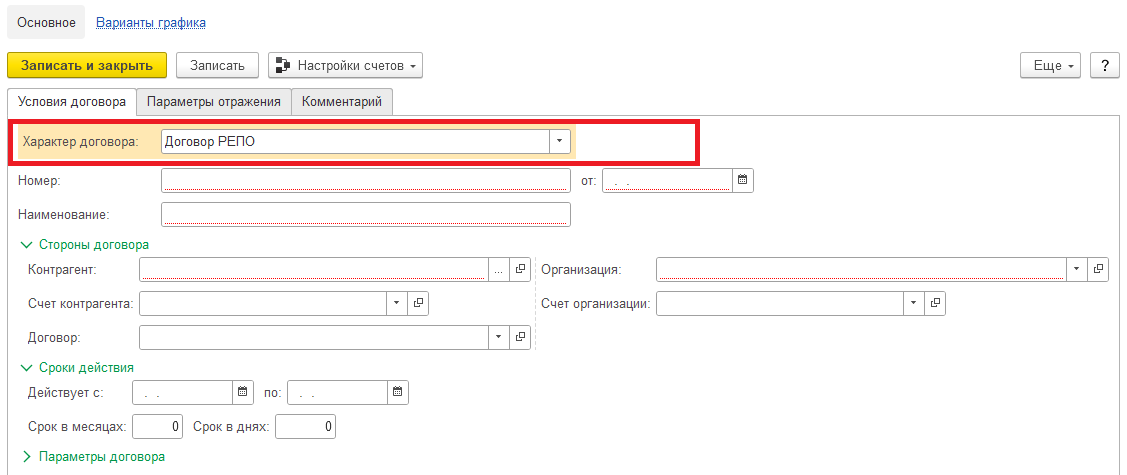1127x475 pixels.
Task: Click the help question mark button
Action: pyautogui.click(x=1104, y=66)
